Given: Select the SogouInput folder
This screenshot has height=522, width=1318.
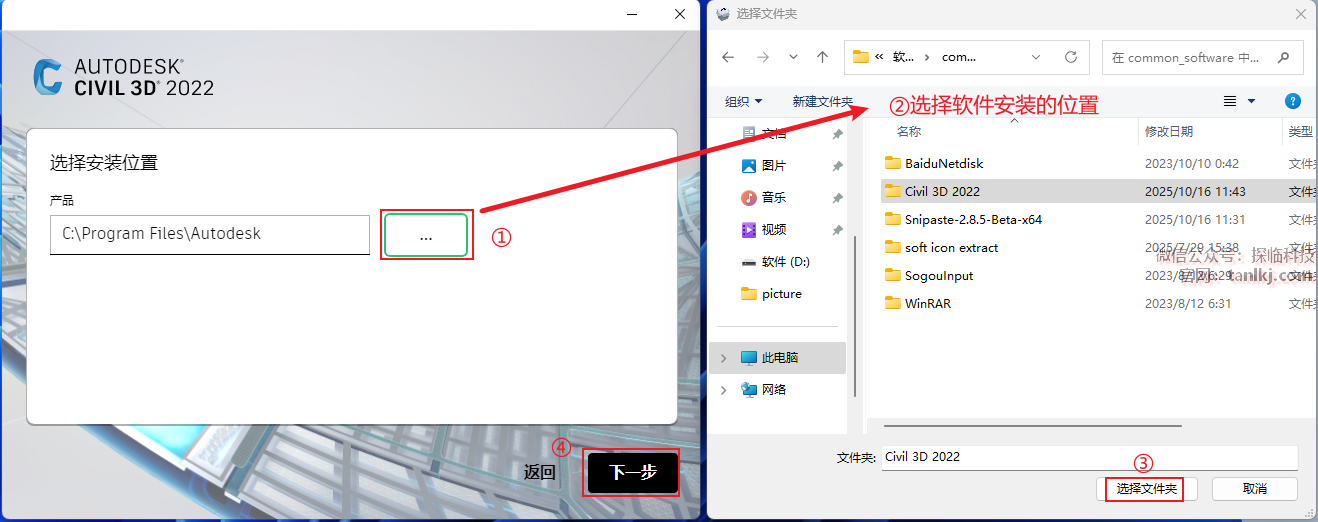Looking at the screenshot, I should coord(939,275).
